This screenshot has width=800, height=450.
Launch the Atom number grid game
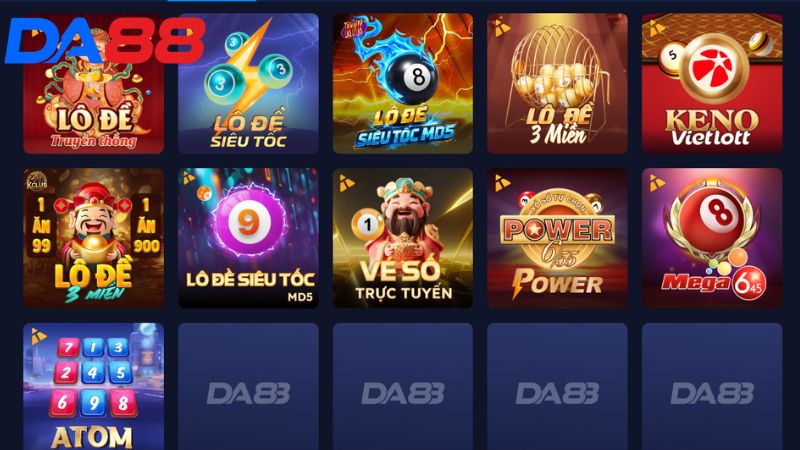[x=94, y=386]
